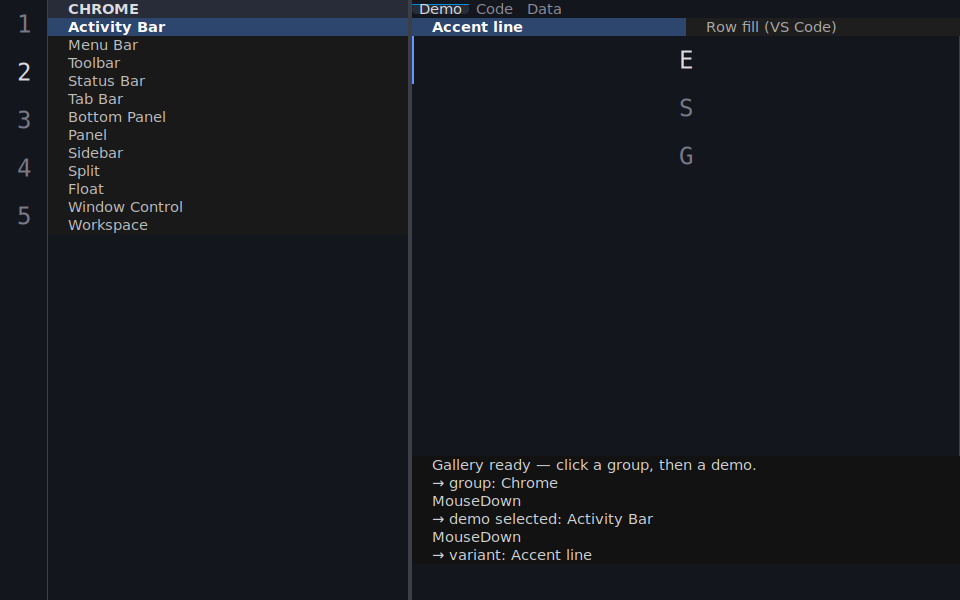Open the Demo tab

click(440, 9)
